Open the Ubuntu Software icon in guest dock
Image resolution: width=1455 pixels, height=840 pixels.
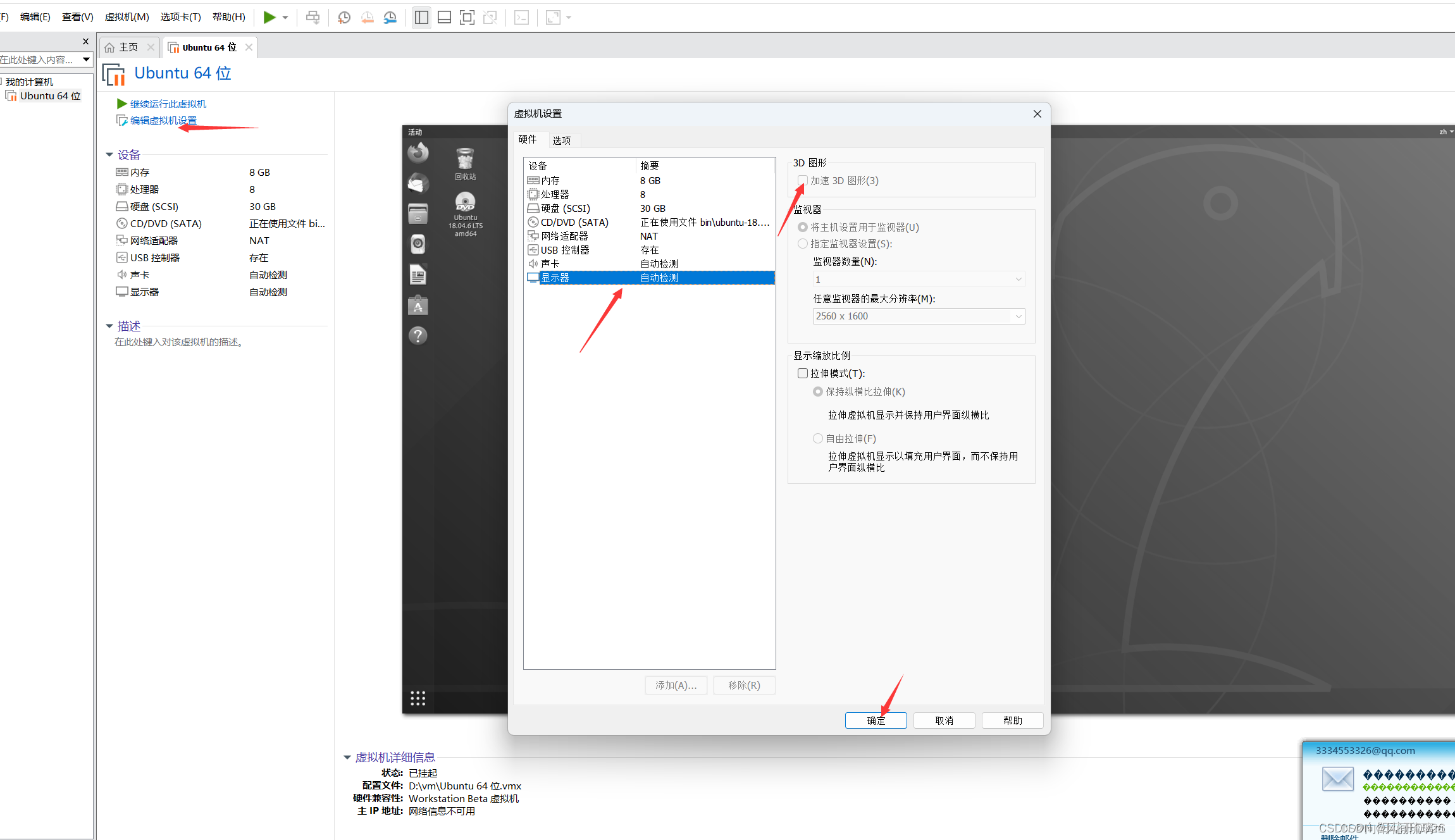tap(418, 306)
